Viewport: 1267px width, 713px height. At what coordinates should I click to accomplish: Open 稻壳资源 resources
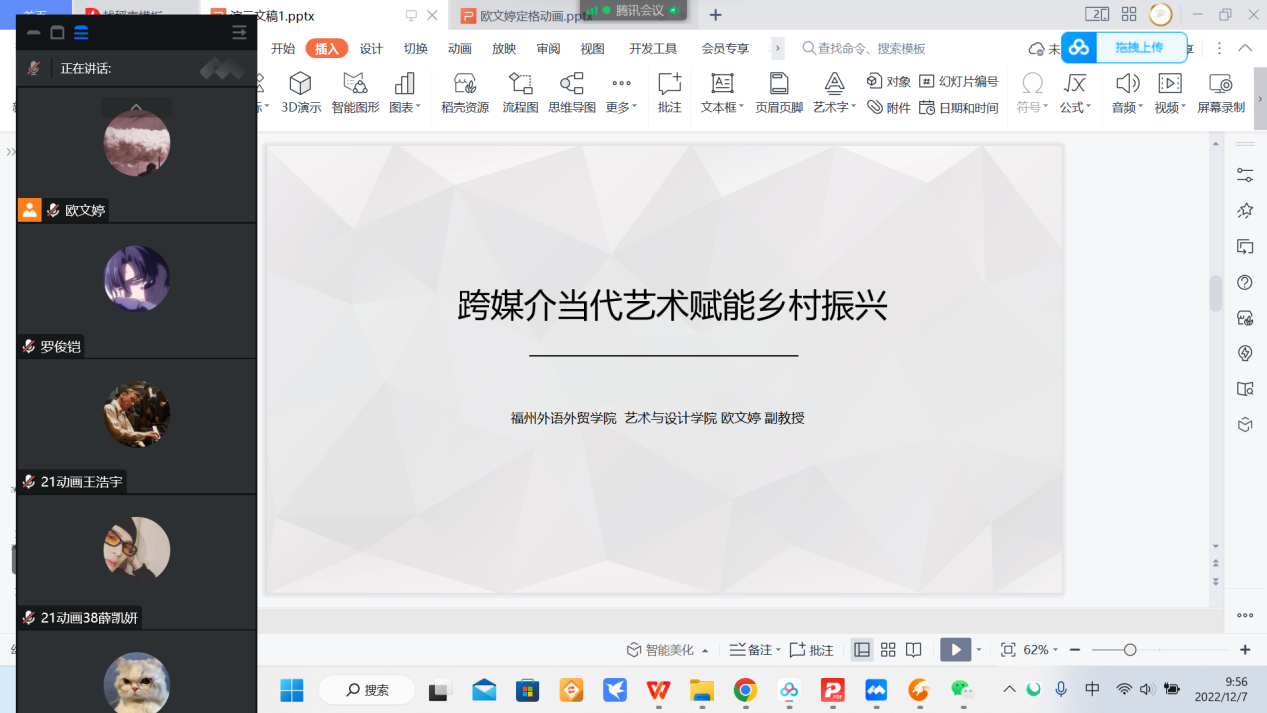click(465, 93)
